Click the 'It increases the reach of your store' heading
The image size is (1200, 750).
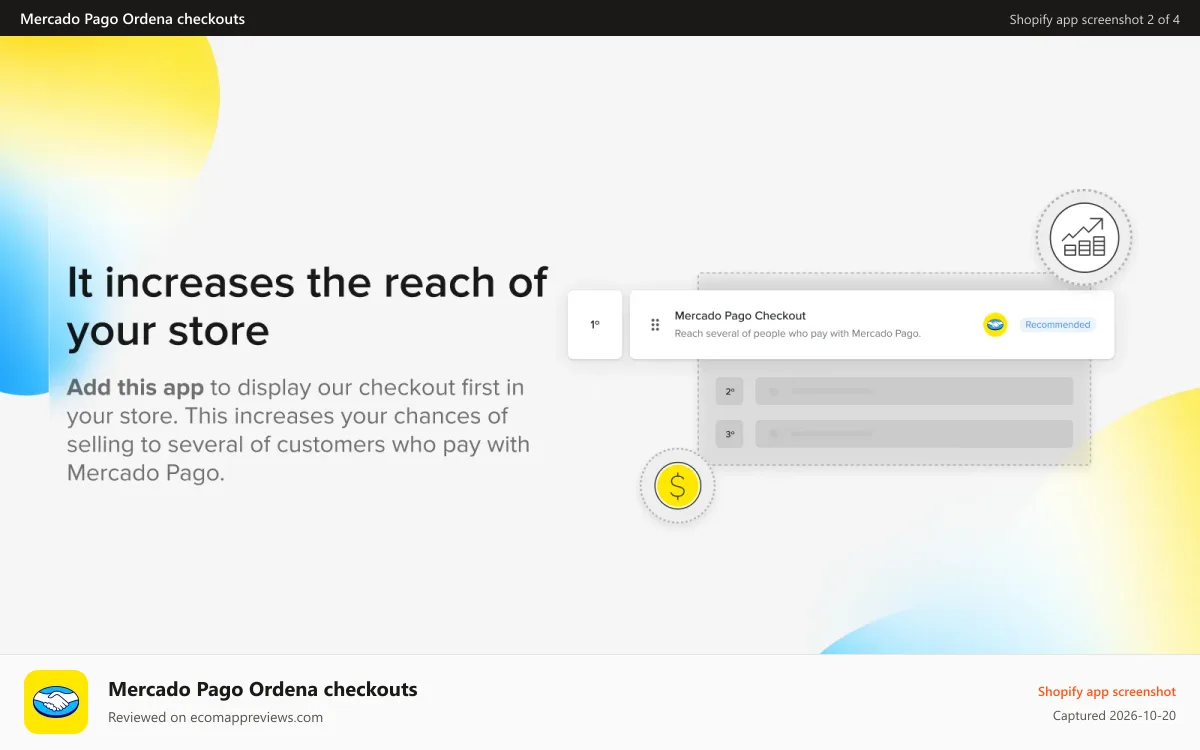[307, 306]
